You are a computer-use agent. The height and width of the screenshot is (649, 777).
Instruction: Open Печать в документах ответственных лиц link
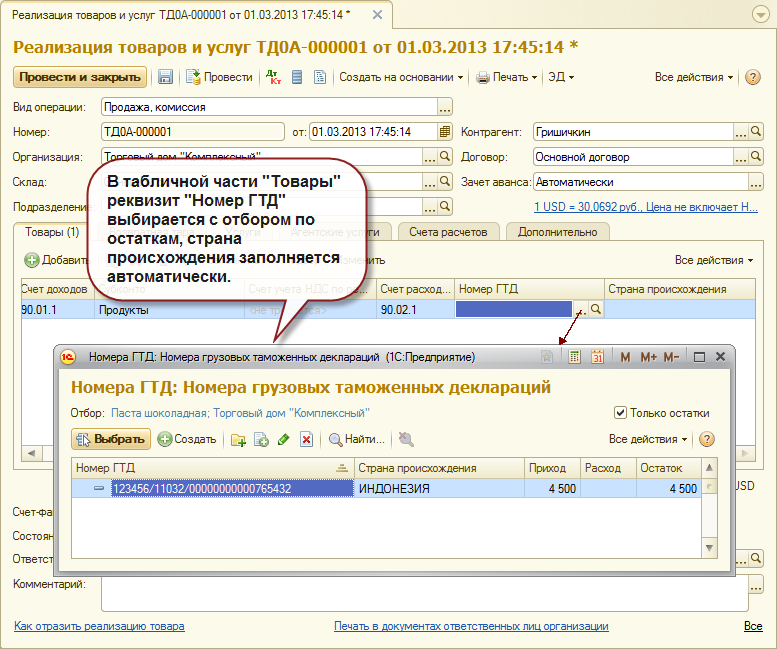point(471,626)
